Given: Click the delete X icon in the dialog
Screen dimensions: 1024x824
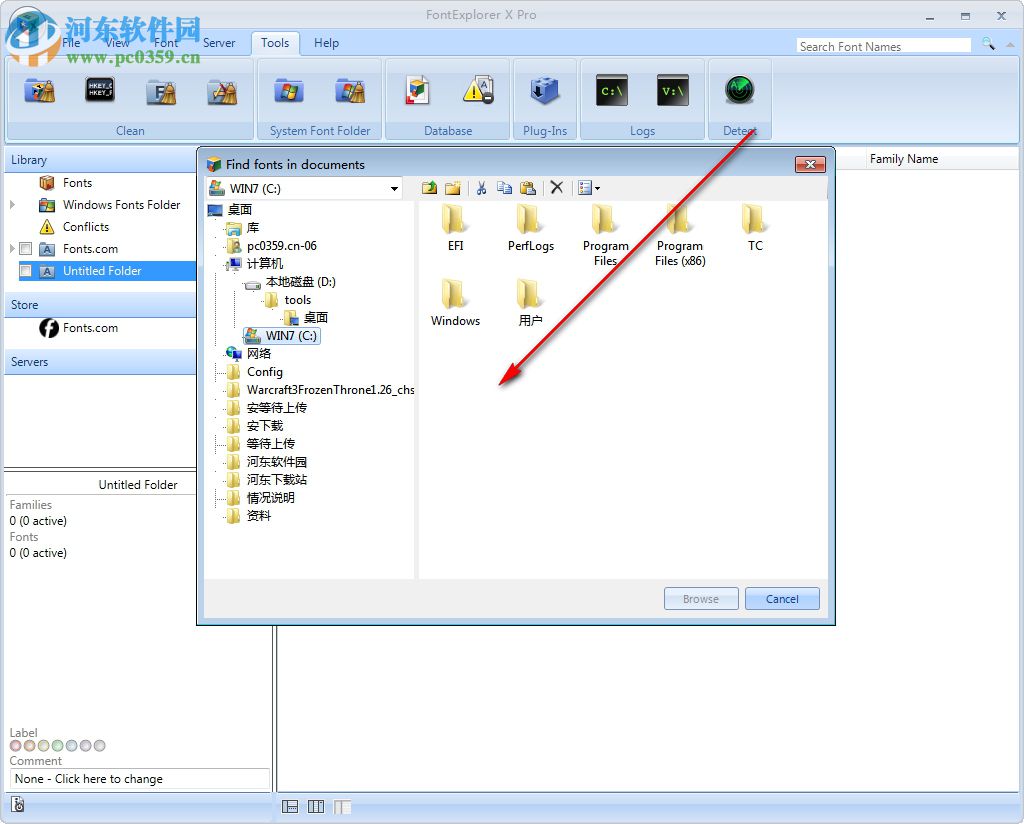Looking at the screenshot, I should point(557,187).
